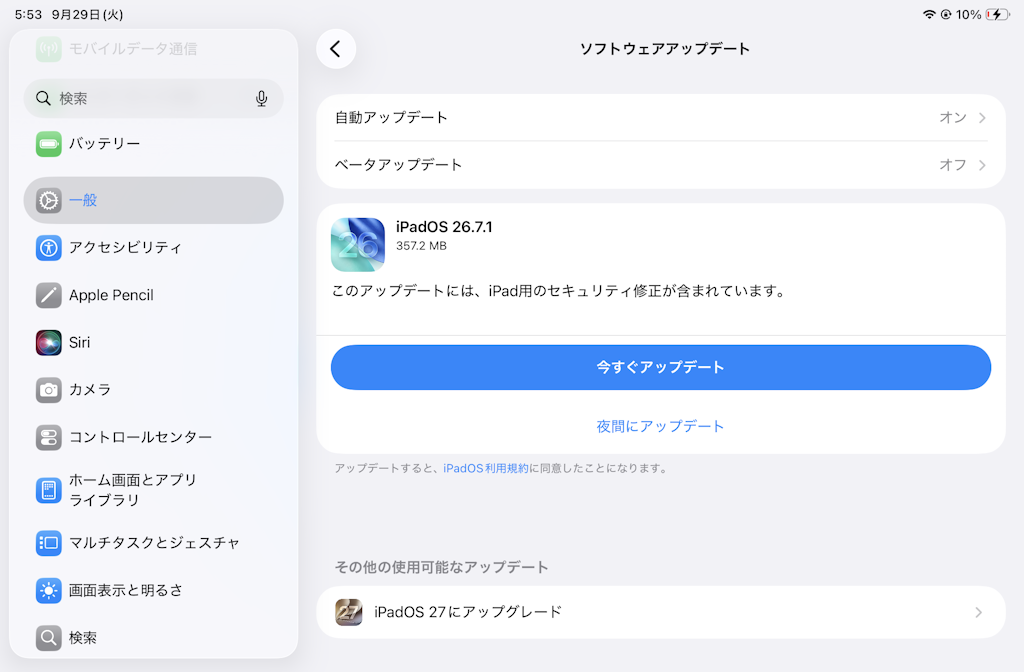
Task: Open iPadOS 27 upgrade row chevron
Action: pos(978,613)
